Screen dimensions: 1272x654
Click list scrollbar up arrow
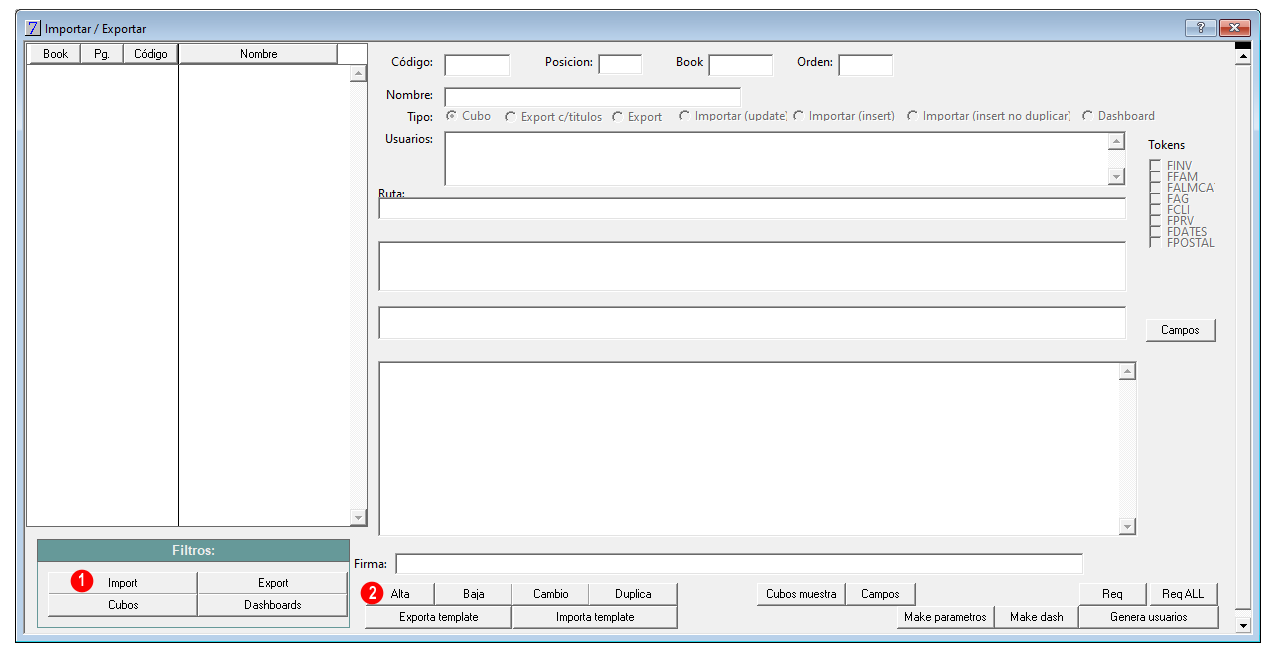pos(359,74)
